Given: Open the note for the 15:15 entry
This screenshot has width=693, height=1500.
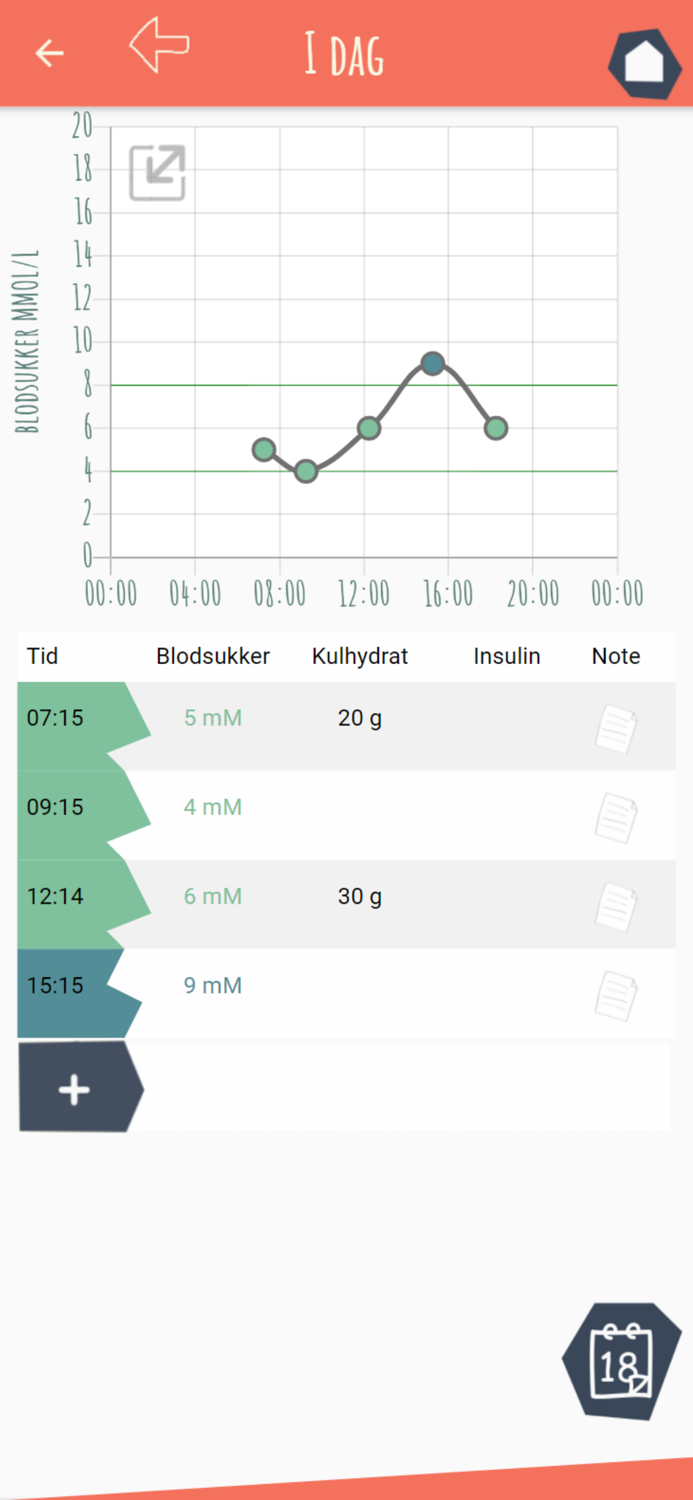Looking at the screenshot, I should [617, 995].
